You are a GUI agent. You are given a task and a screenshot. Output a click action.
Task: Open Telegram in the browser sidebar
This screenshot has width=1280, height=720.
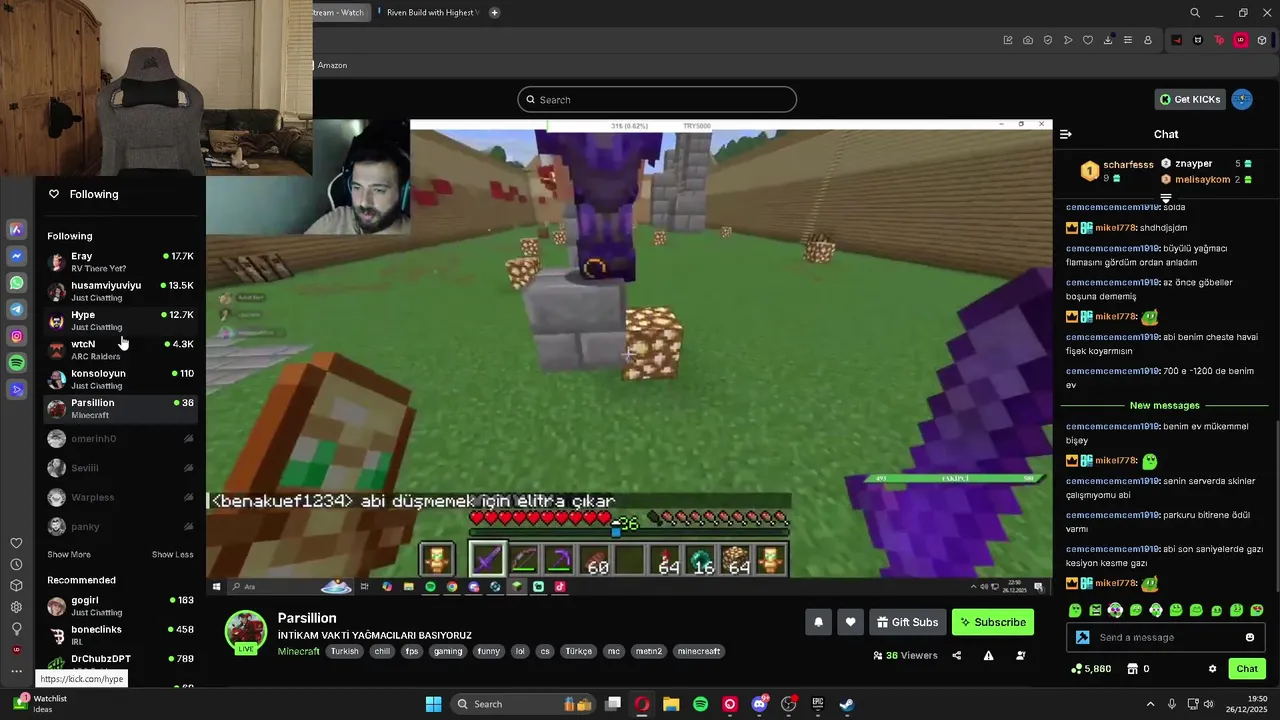(17, 310)
